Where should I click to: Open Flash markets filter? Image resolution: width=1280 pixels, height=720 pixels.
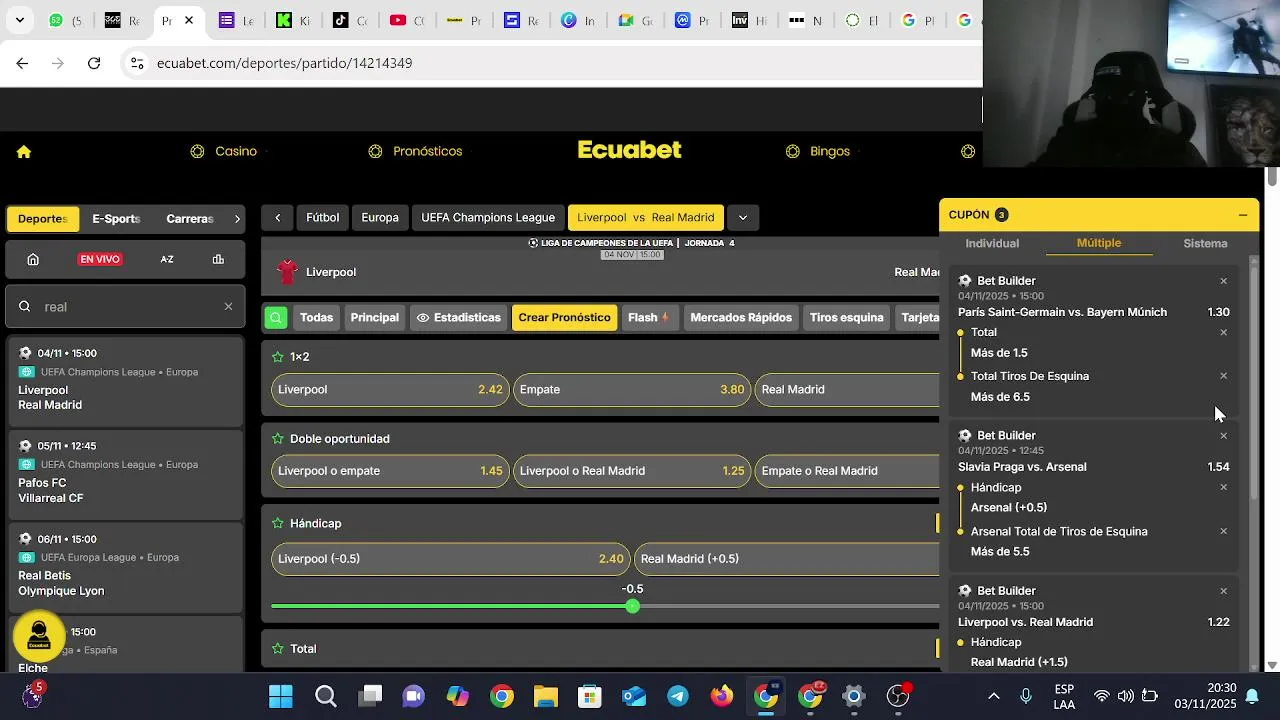tap(648, 318)
